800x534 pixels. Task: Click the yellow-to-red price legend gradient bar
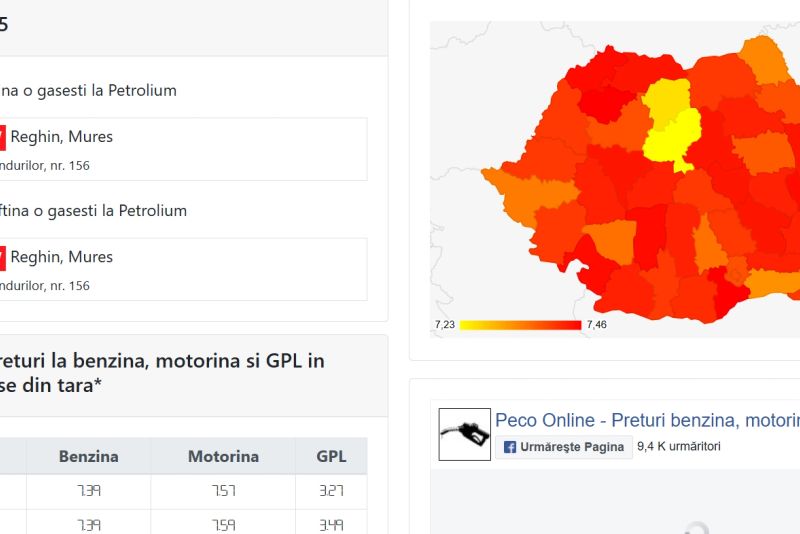click(520, 324)
